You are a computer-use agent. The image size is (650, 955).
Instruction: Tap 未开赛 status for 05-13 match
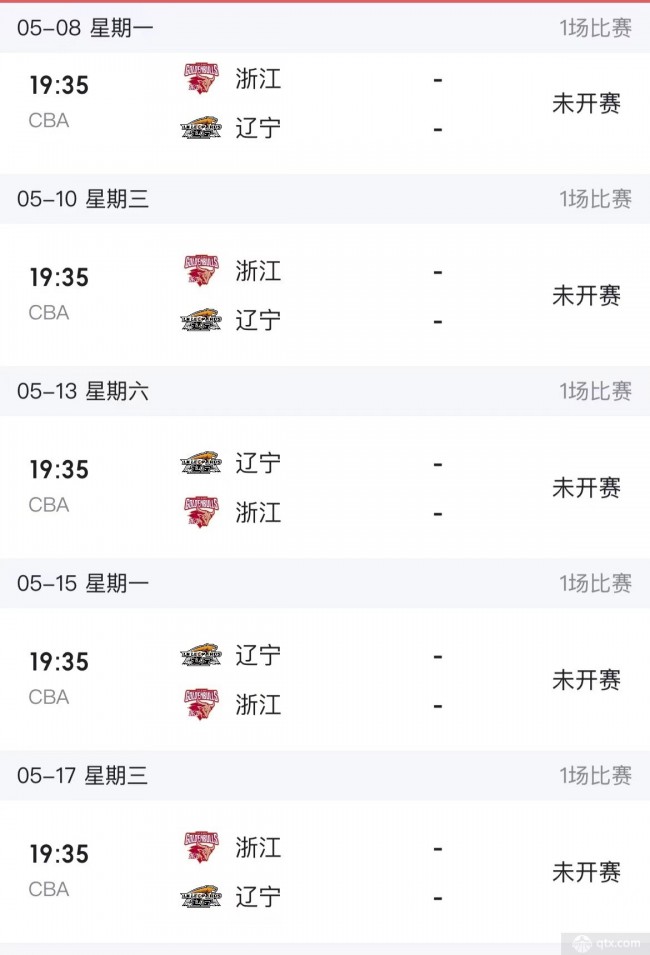click(586, 488)
